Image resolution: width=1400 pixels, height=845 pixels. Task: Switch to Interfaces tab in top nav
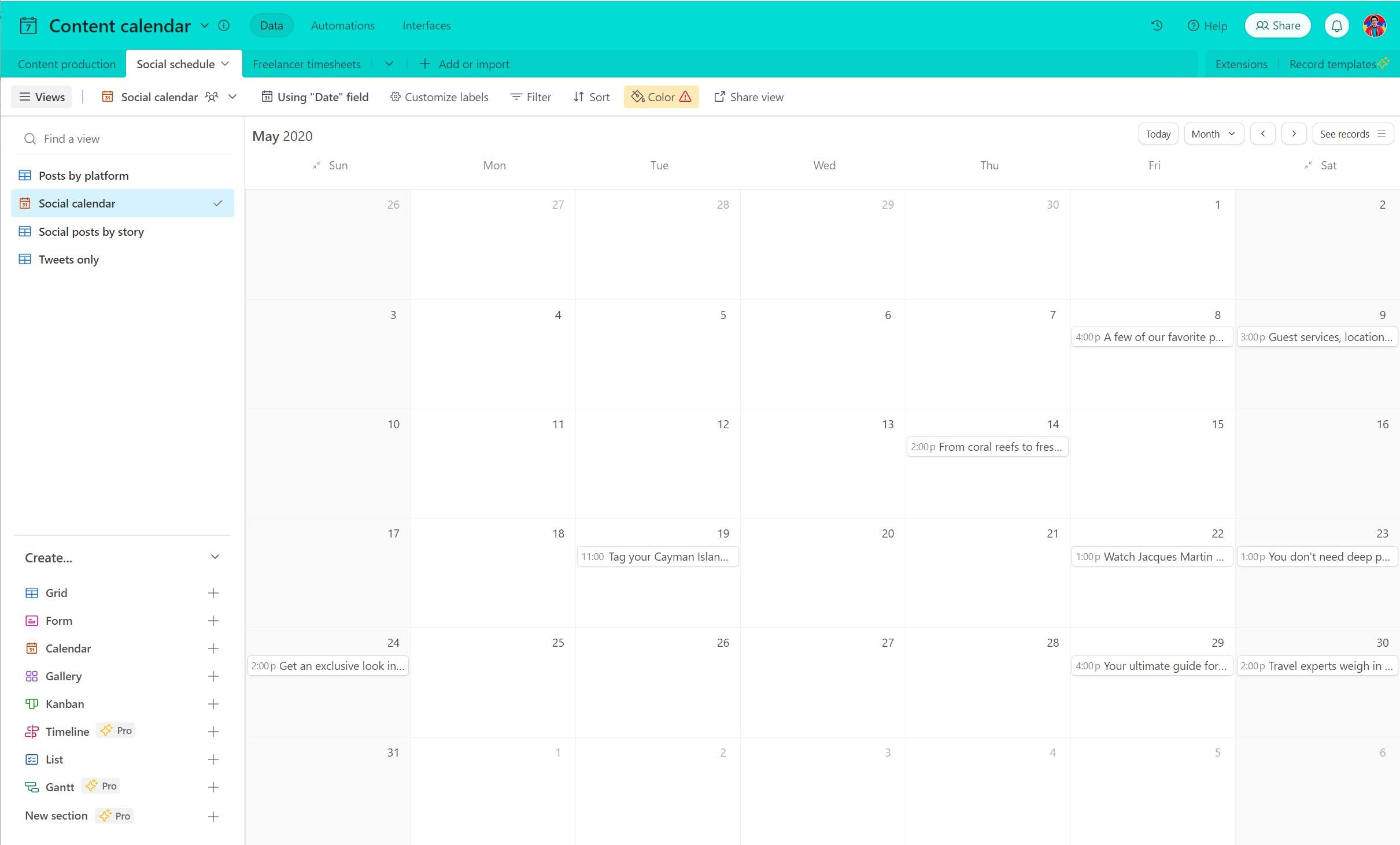(425, 25)
